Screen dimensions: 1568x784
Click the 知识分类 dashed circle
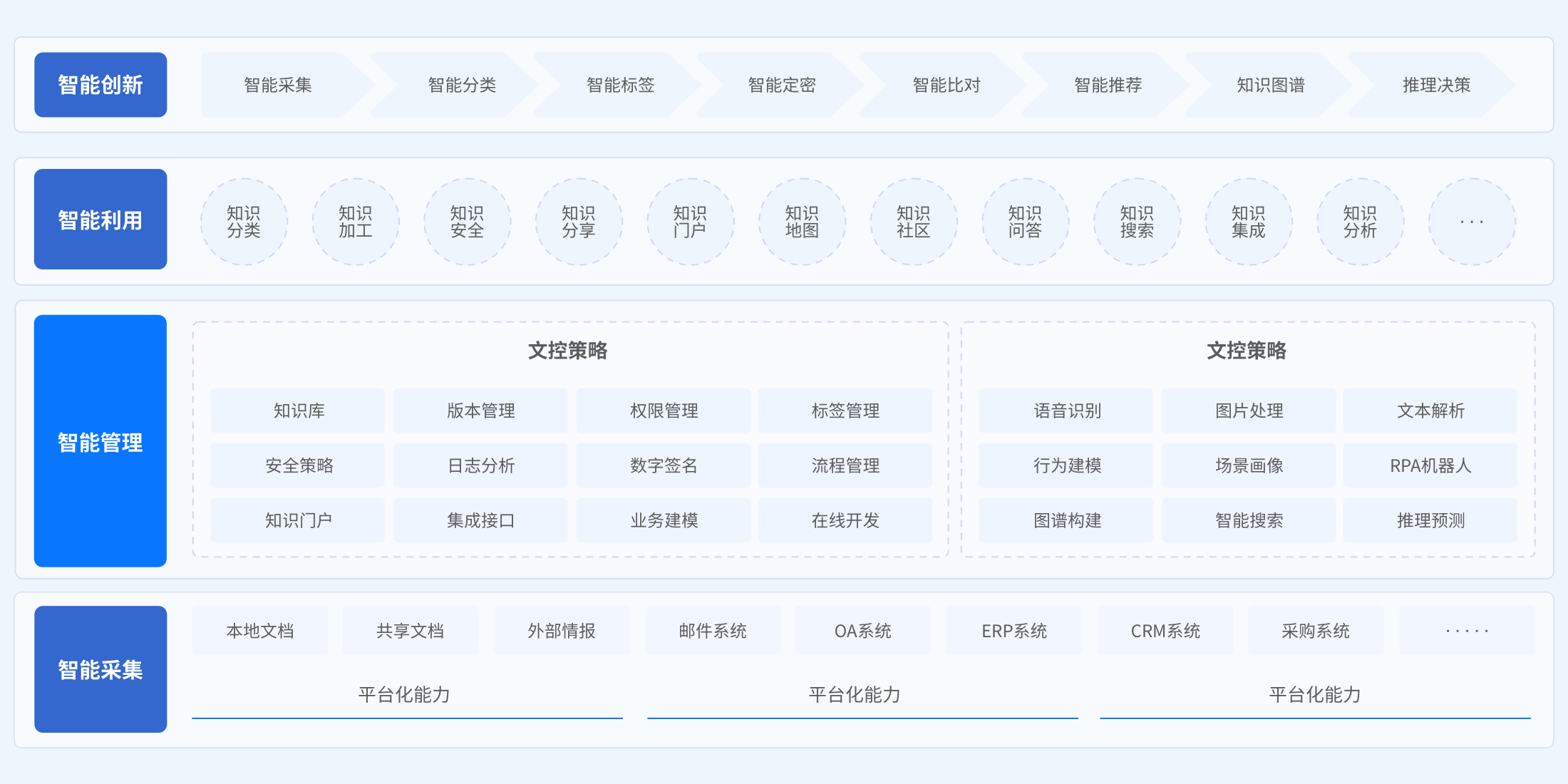(x=244, y=222)
